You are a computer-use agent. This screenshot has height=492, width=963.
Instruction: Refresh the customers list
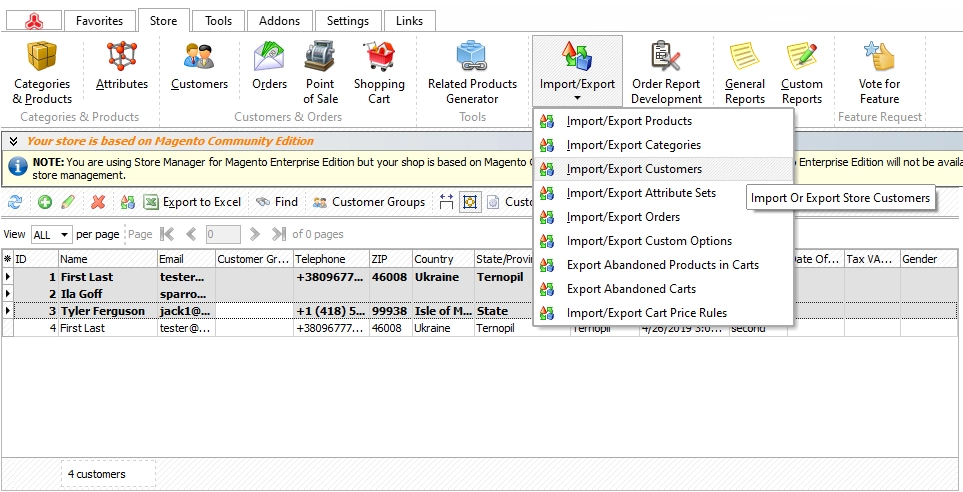15,201
